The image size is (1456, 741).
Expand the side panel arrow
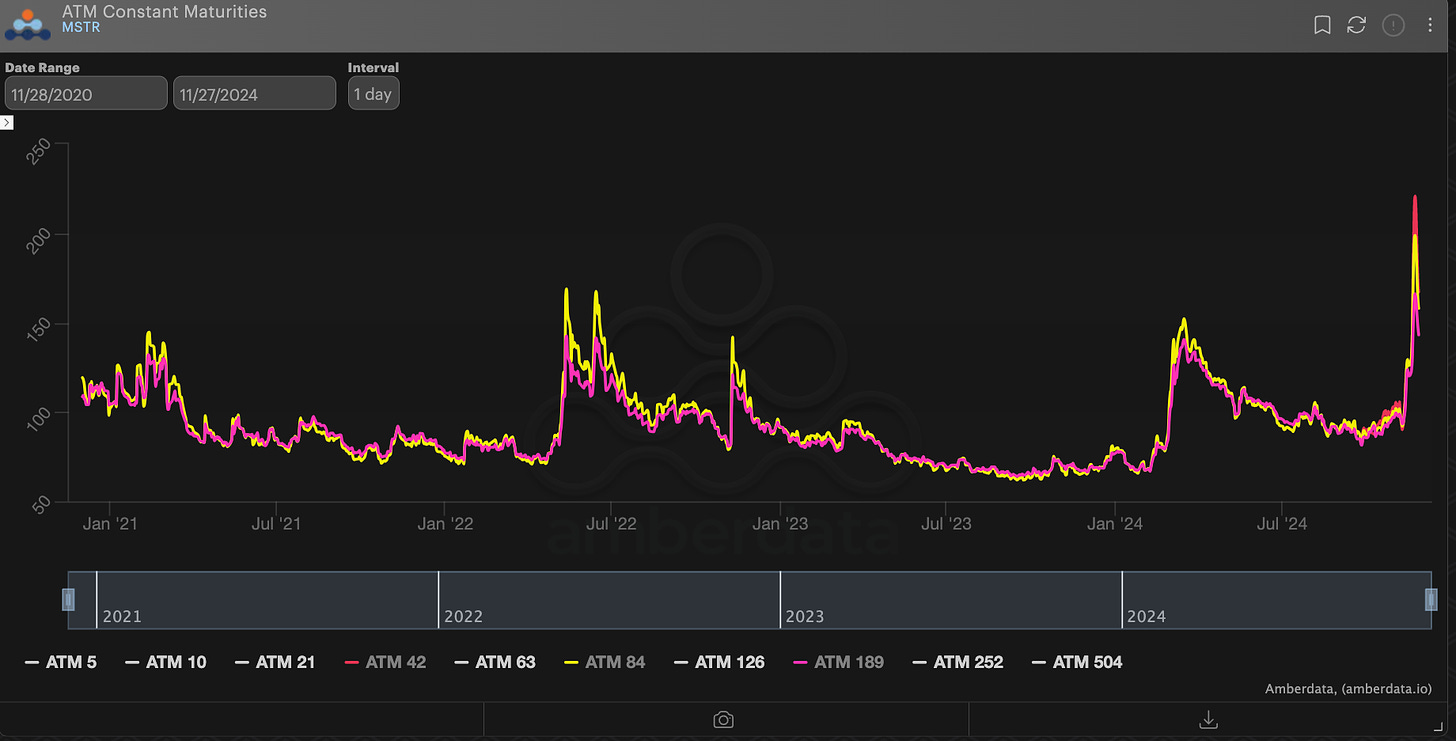coord(6,122)
